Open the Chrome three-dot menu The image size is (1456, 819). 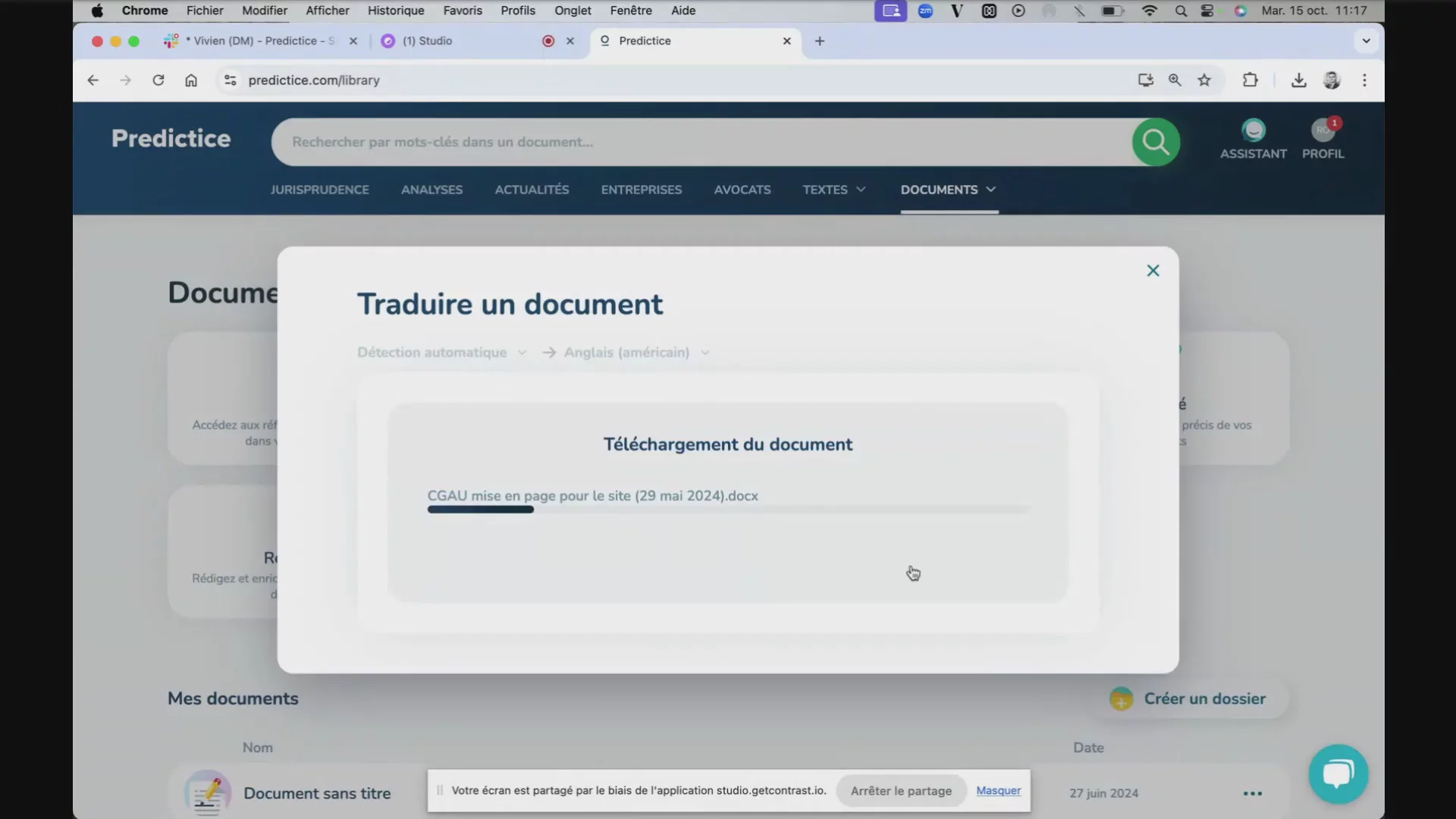point(1364,80)
